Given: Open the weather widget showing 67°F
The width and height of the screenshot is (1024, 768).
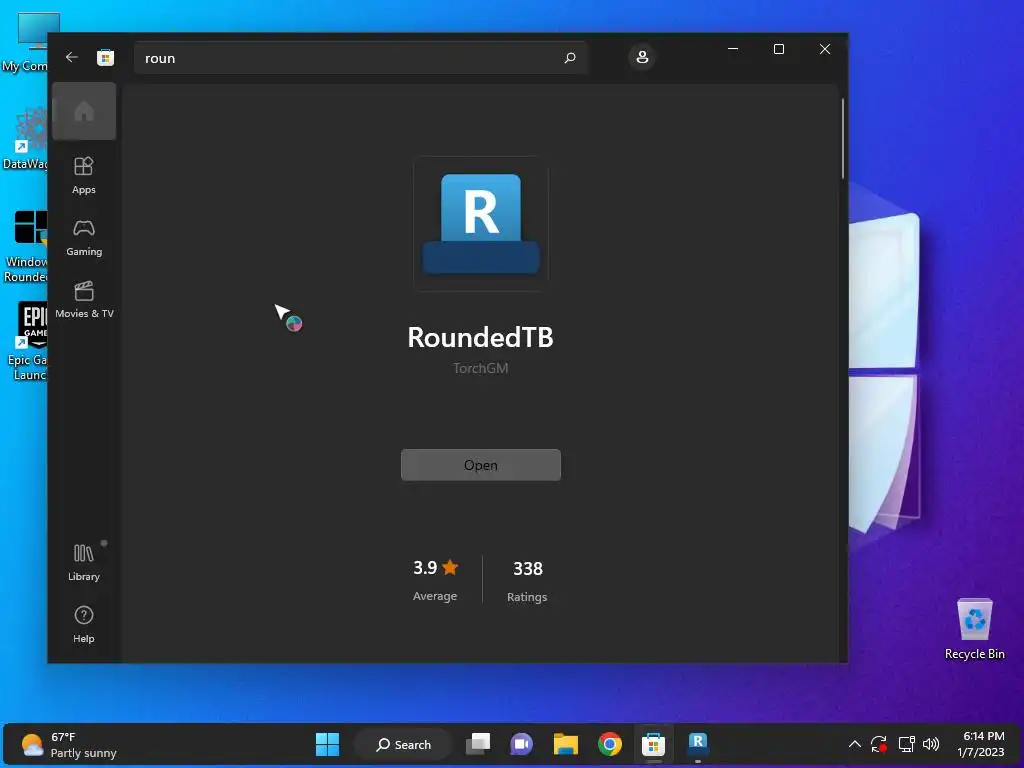Looking at the screenshot, I should pos(69,744).
